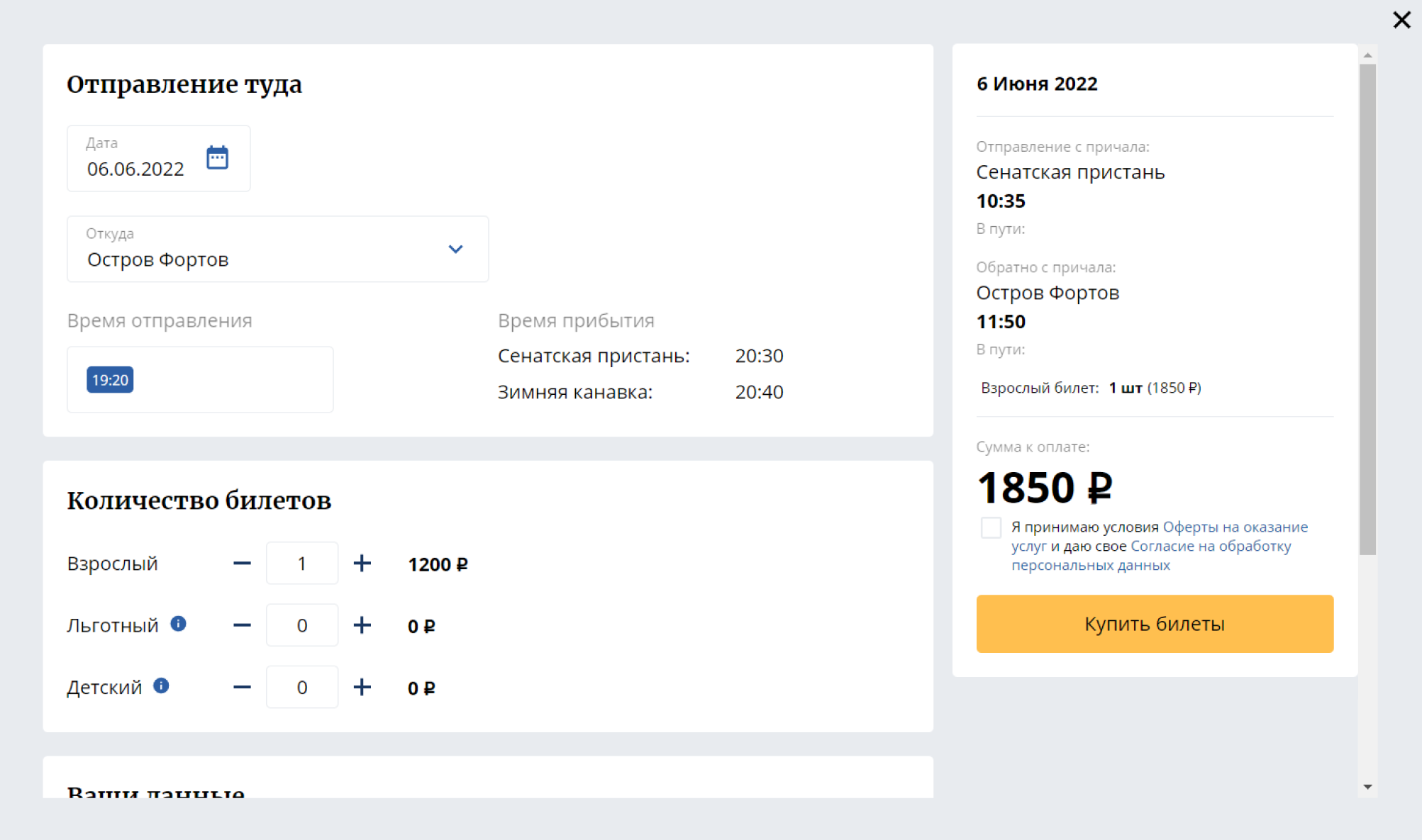Increase Взрослый ticket count with plus
The height and width of the screenshot is (840, 1422).
362,564
